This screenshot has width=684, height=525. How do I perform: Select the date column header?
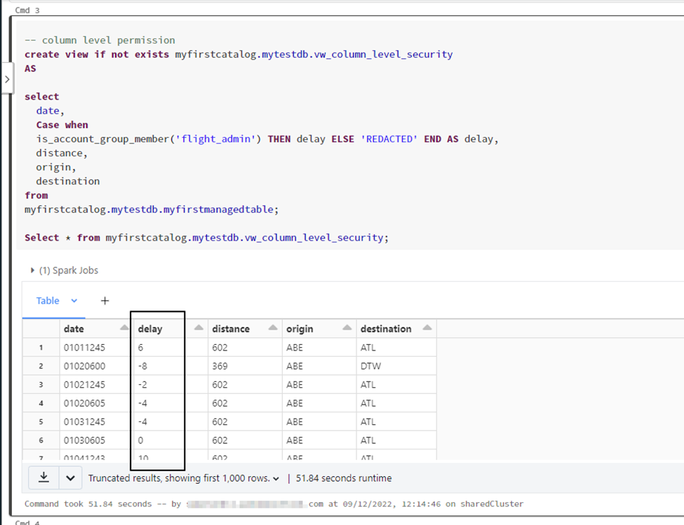[96, 328]
